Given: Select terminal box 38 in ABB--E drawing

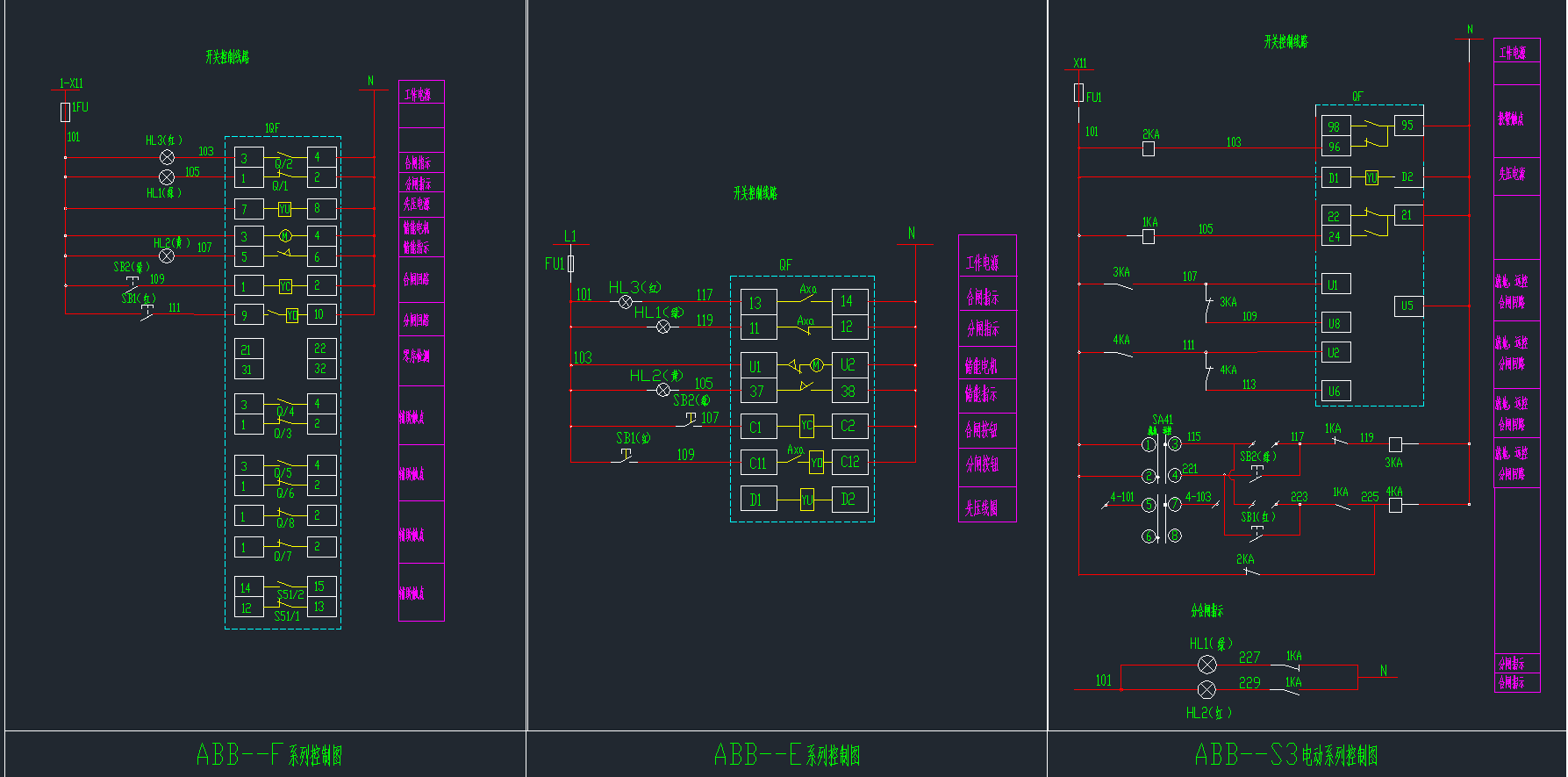Looking at the screenshot, I should coord(850,391).
